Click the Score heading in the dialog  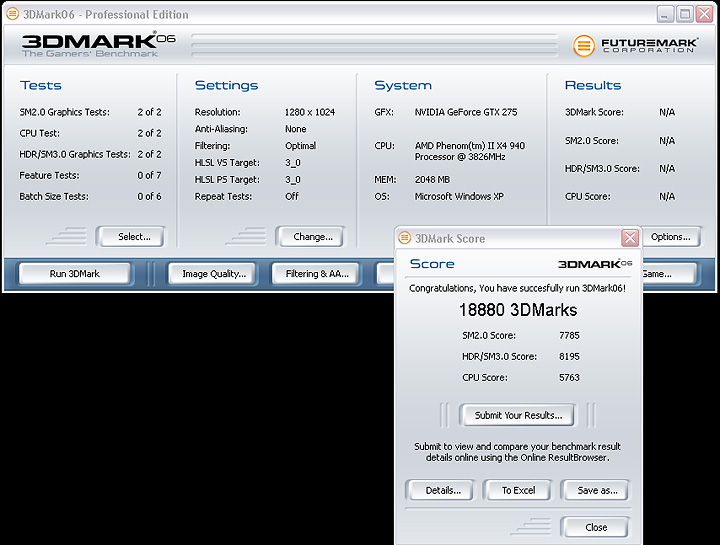[x=432, y=264]
